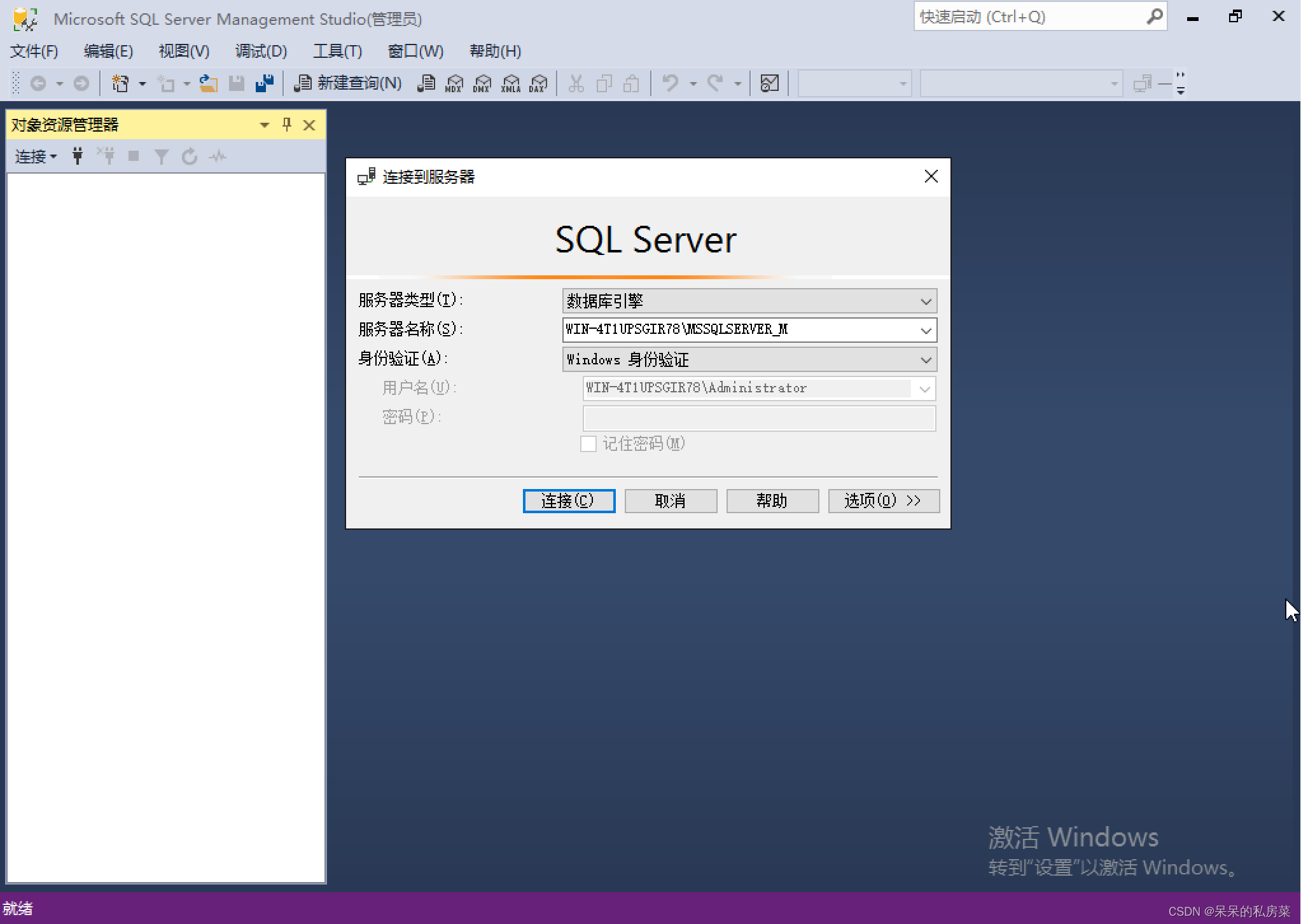Open a new MDX query
Image resolution: width=1301 pixels, height=924 pixels.
[454, 83]
